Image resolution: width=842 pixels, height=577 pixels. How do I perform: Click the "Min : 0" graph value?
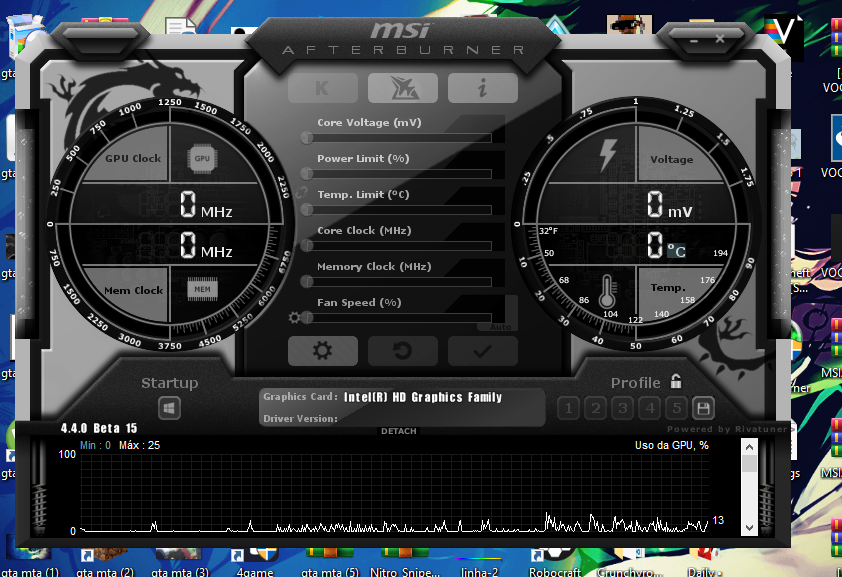coord(95,445)
